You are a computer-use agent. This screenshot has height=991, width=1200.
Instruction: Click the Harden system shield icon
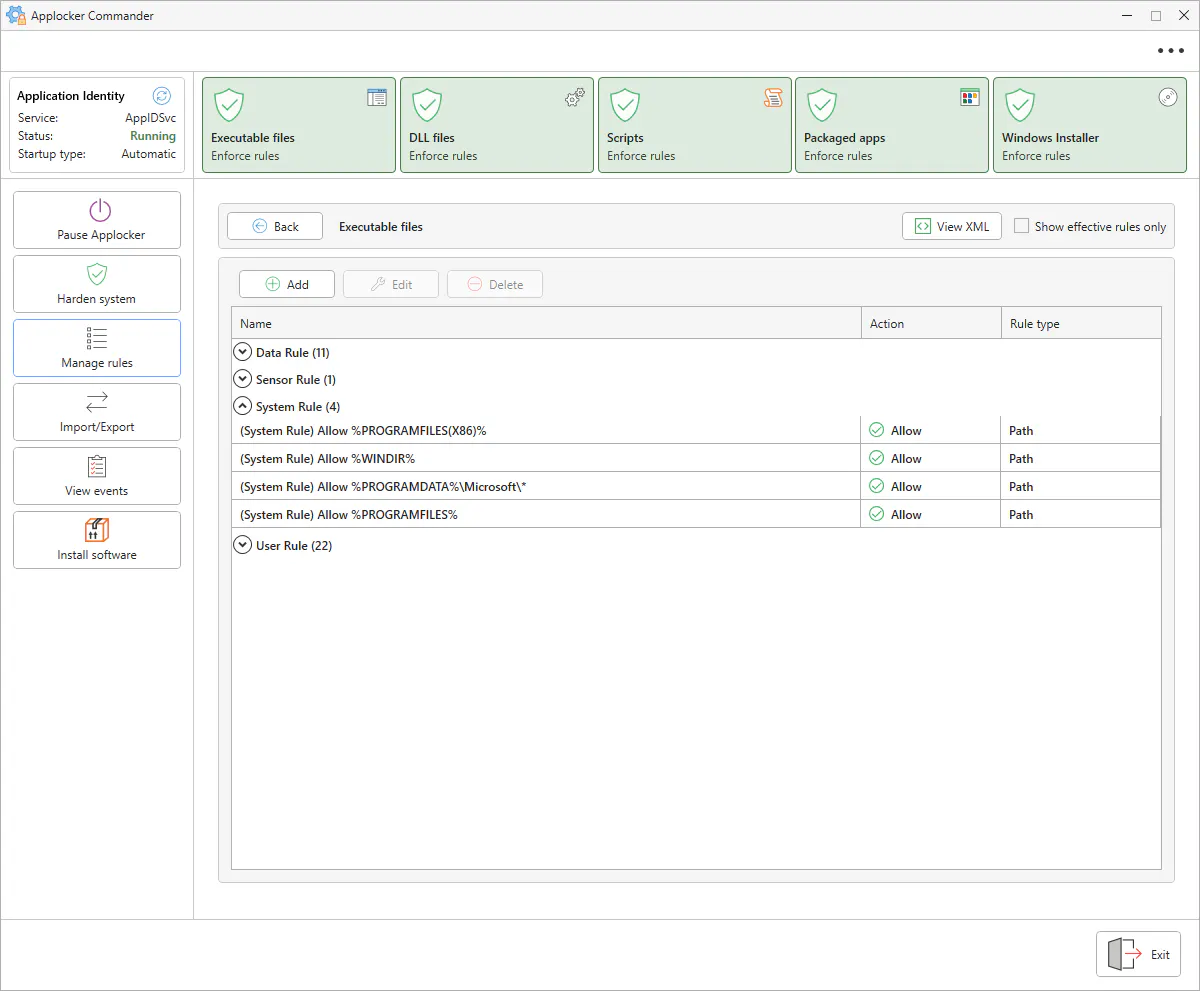click(x=97, y=274)
